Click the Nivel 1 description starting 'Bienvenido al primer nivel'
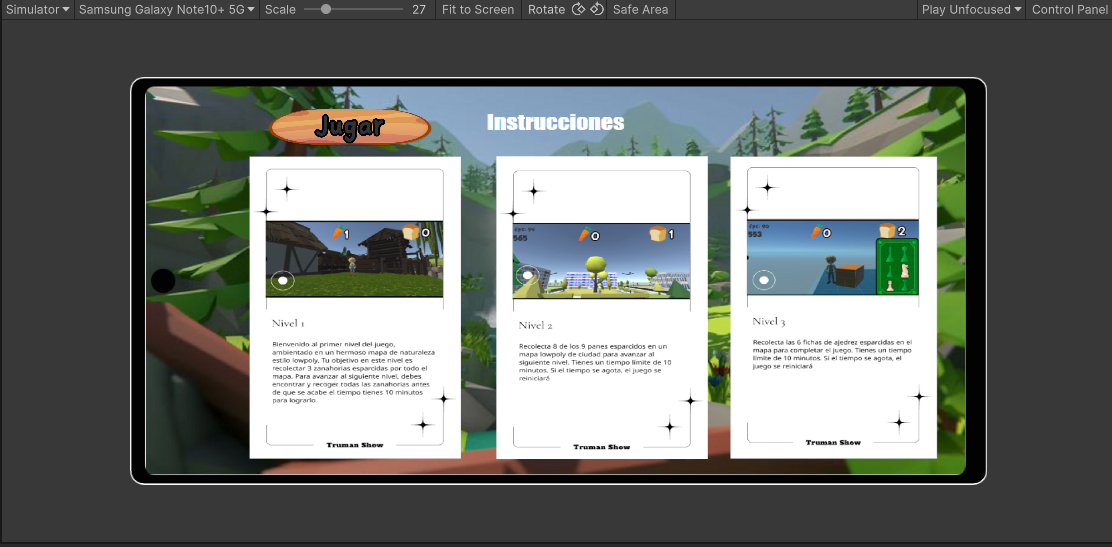Image resolution: width=1112 pixels, height=547 pixels. coord(353,372)
